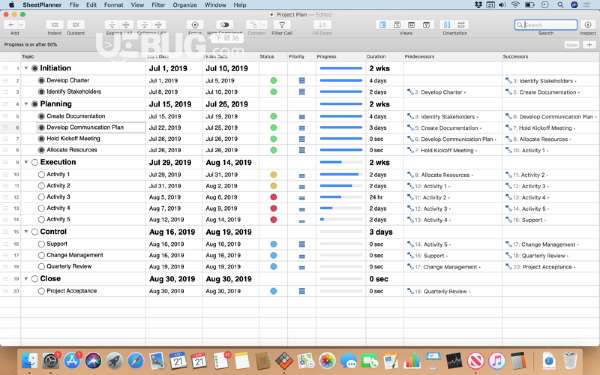
Task: Click the successor link icon for Support
Action: 509,244
